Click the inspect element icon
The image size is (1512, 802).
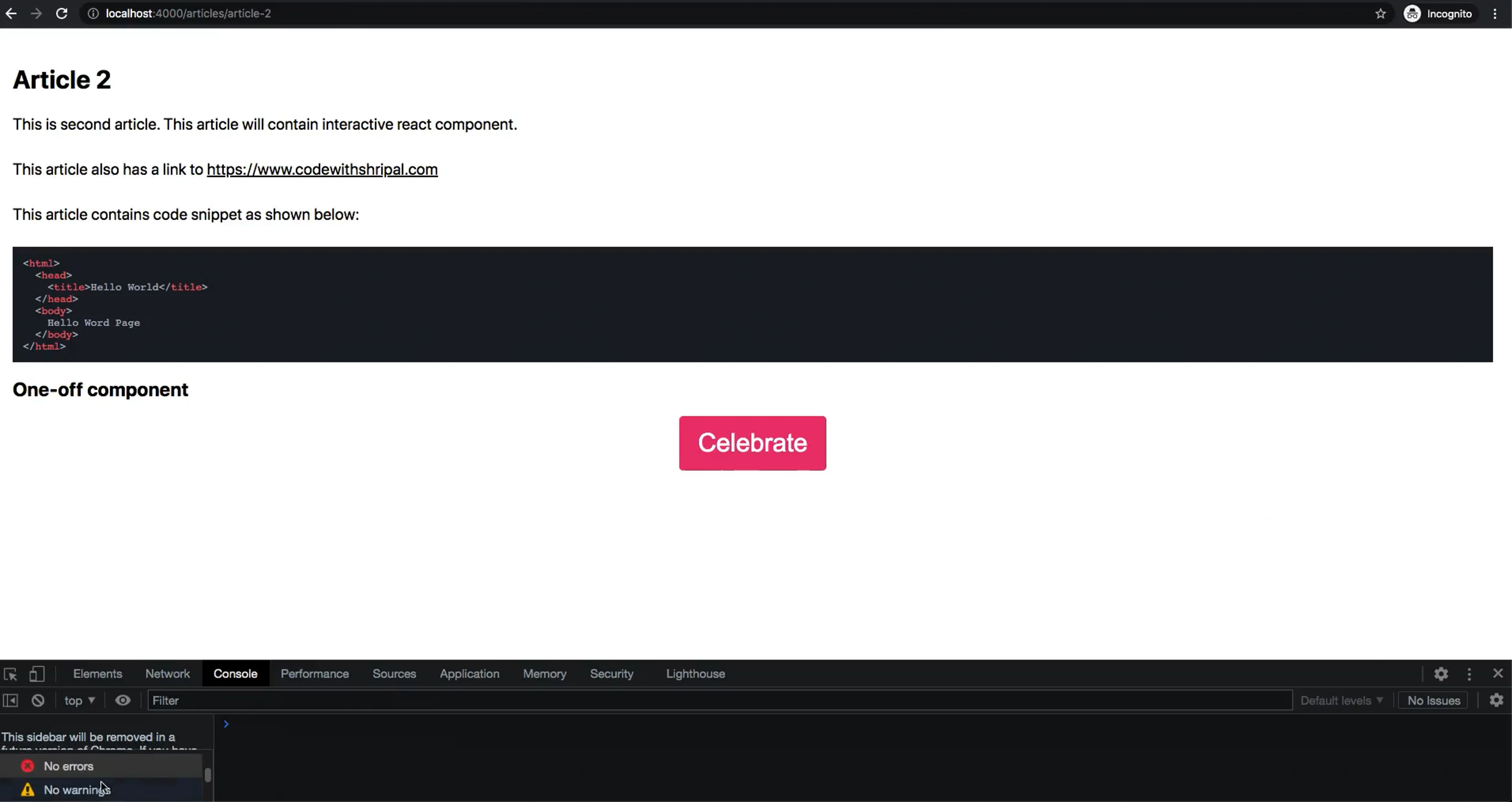(x=11, y=673)
